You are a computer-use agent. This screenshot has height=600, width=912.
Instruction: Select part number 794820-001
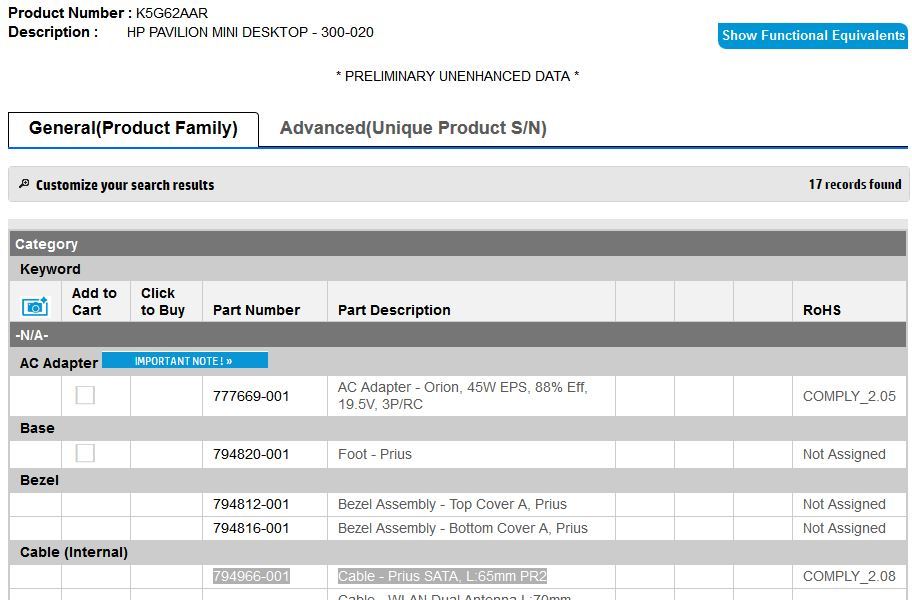click(x=251, y=454)
